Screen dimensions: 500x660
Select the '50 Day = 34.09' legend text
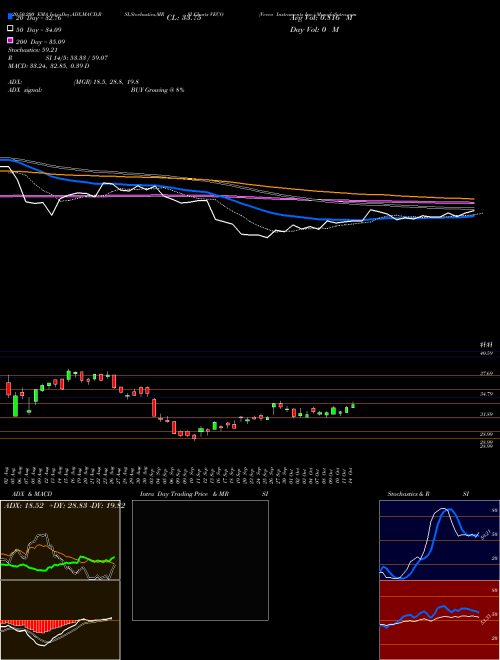pos(39,30)
